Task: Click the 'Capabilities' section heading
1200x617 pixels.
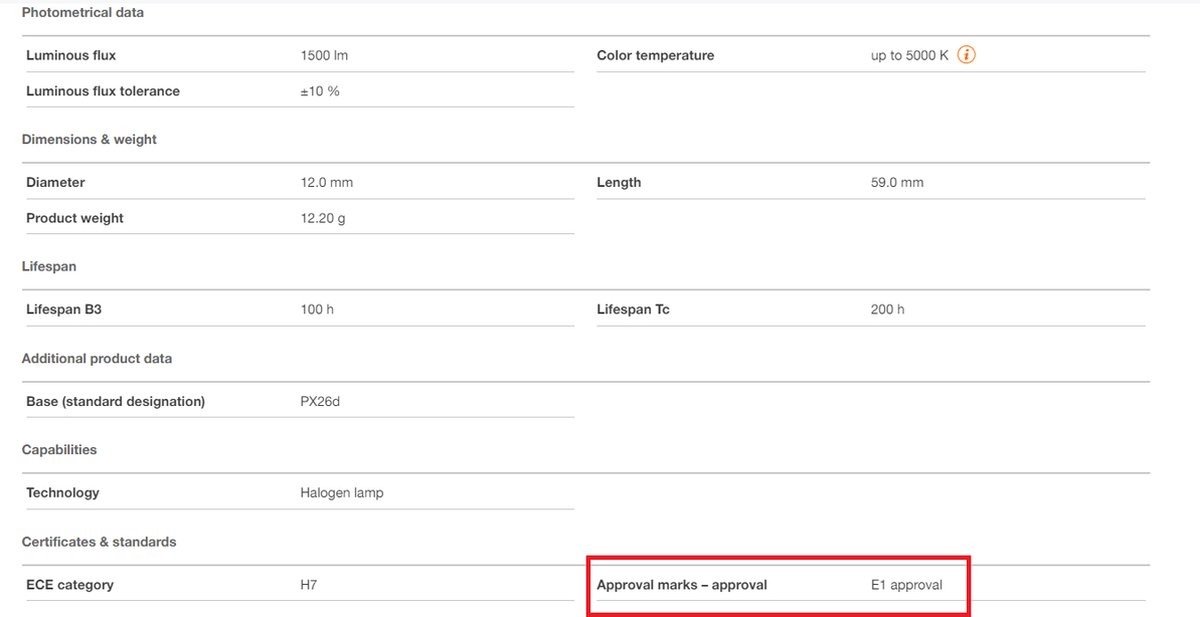Action: [59, 450]
